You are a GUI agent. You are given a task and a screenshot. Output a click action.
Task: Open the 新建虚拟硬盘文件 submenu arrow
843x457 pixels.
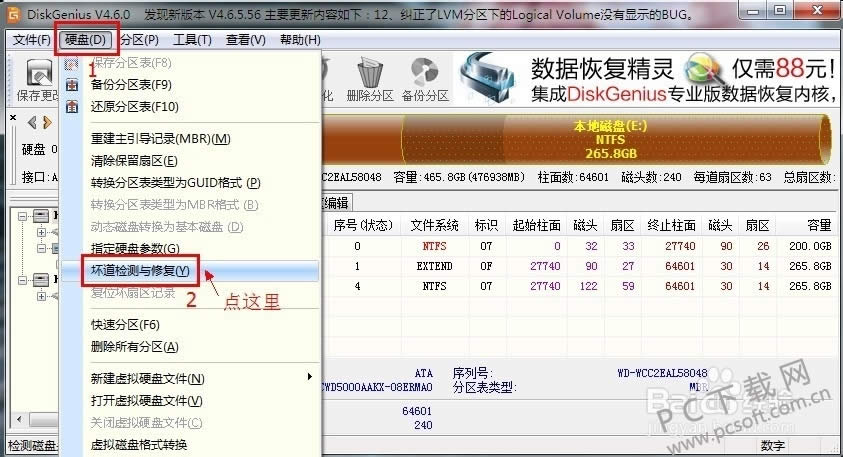coord(310,376)
